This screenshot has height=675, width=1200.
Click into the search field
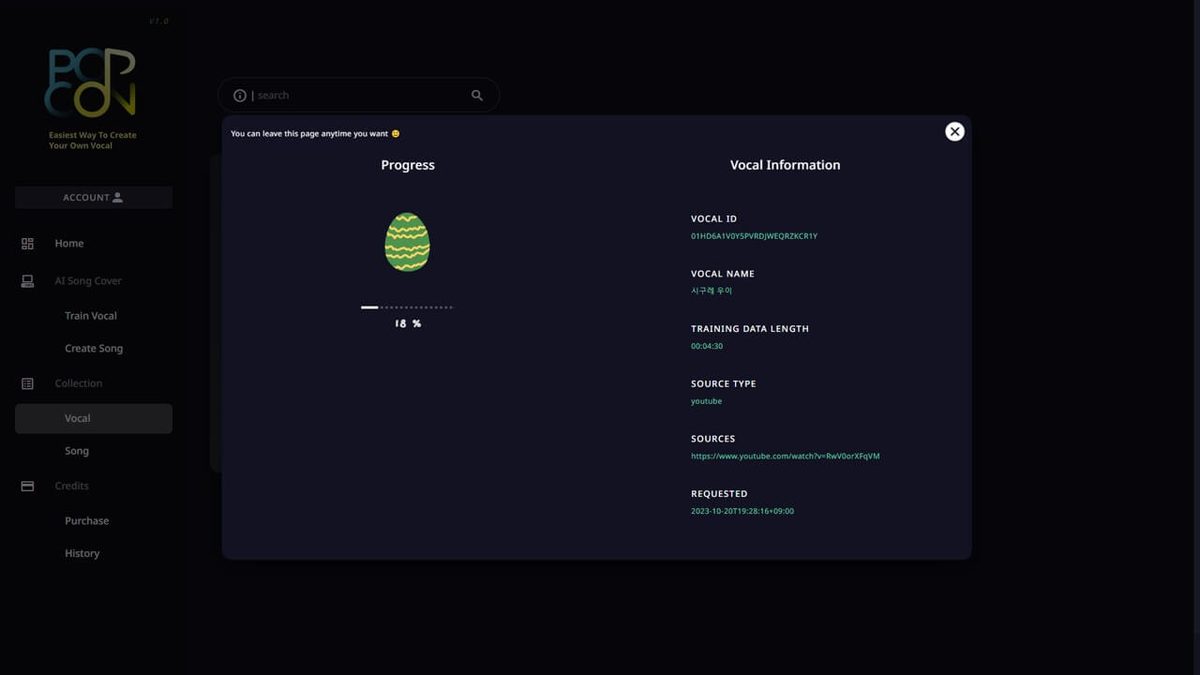point(359,95)
